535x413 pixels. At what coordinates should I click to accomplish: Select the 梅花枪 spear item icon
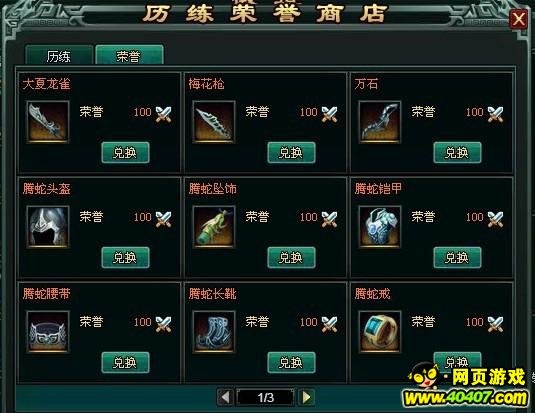tap(214, 122)
